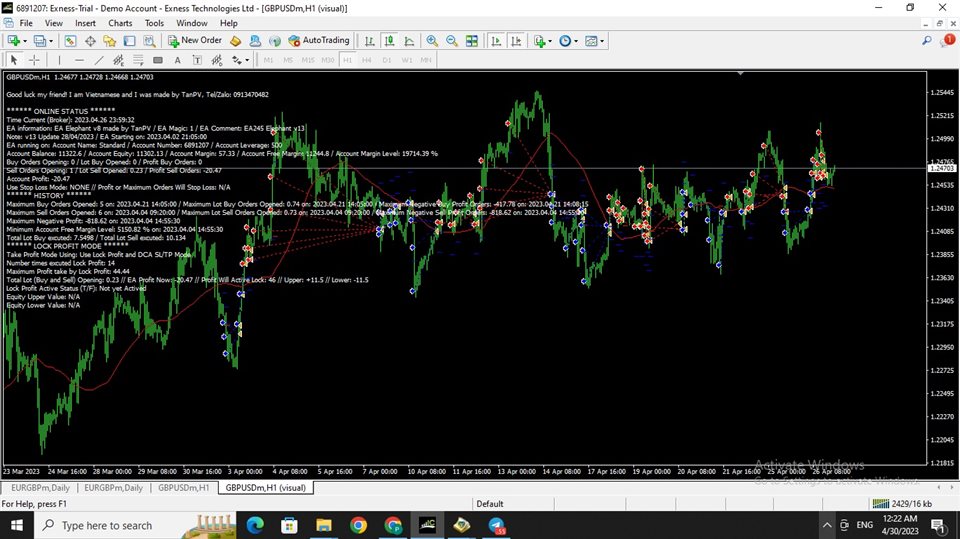Click the Default profile status bar entry
The width and height of the screenshot is (960, 539).
tap(490, 503)
